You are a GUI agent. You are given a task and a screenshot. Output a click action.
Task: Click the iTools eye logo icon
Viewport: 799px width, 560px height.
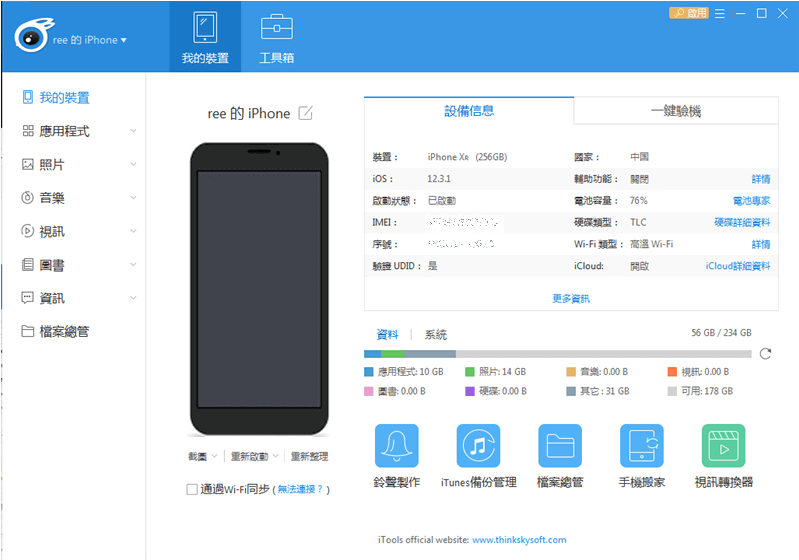[x=34, y=35]
